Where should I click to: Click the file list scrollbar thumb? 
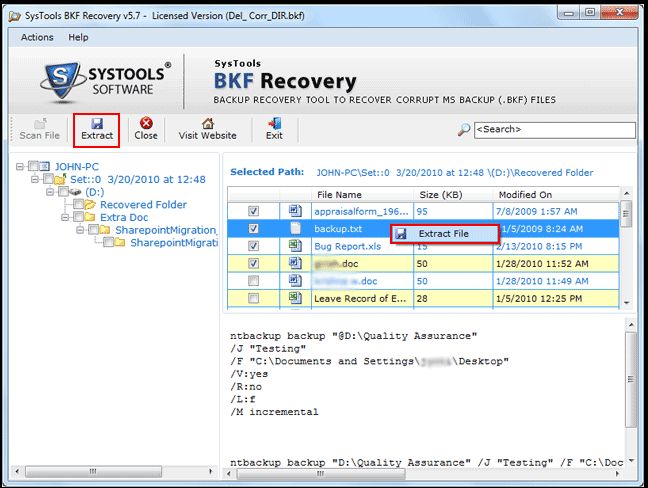click(627, 214)
